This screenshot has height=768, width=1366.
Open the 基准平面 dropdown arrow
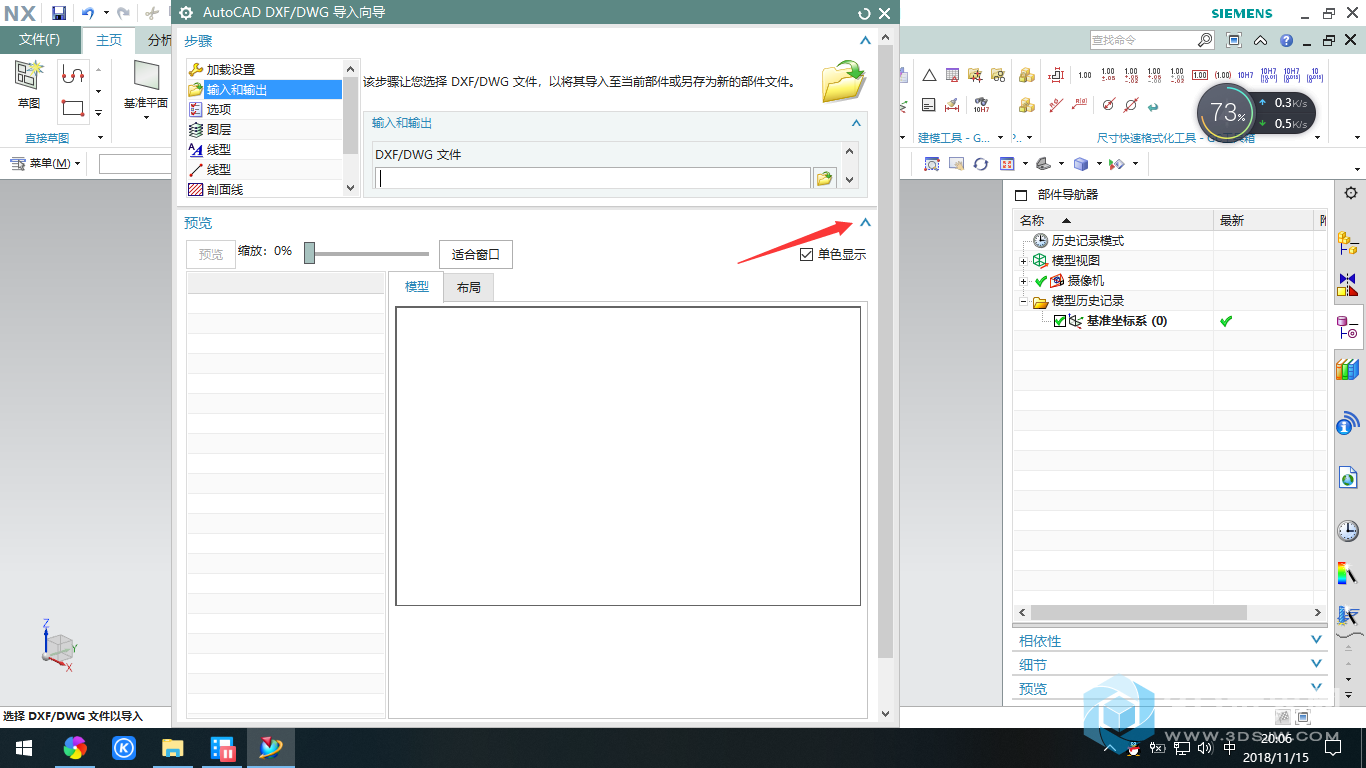point(146,118)
